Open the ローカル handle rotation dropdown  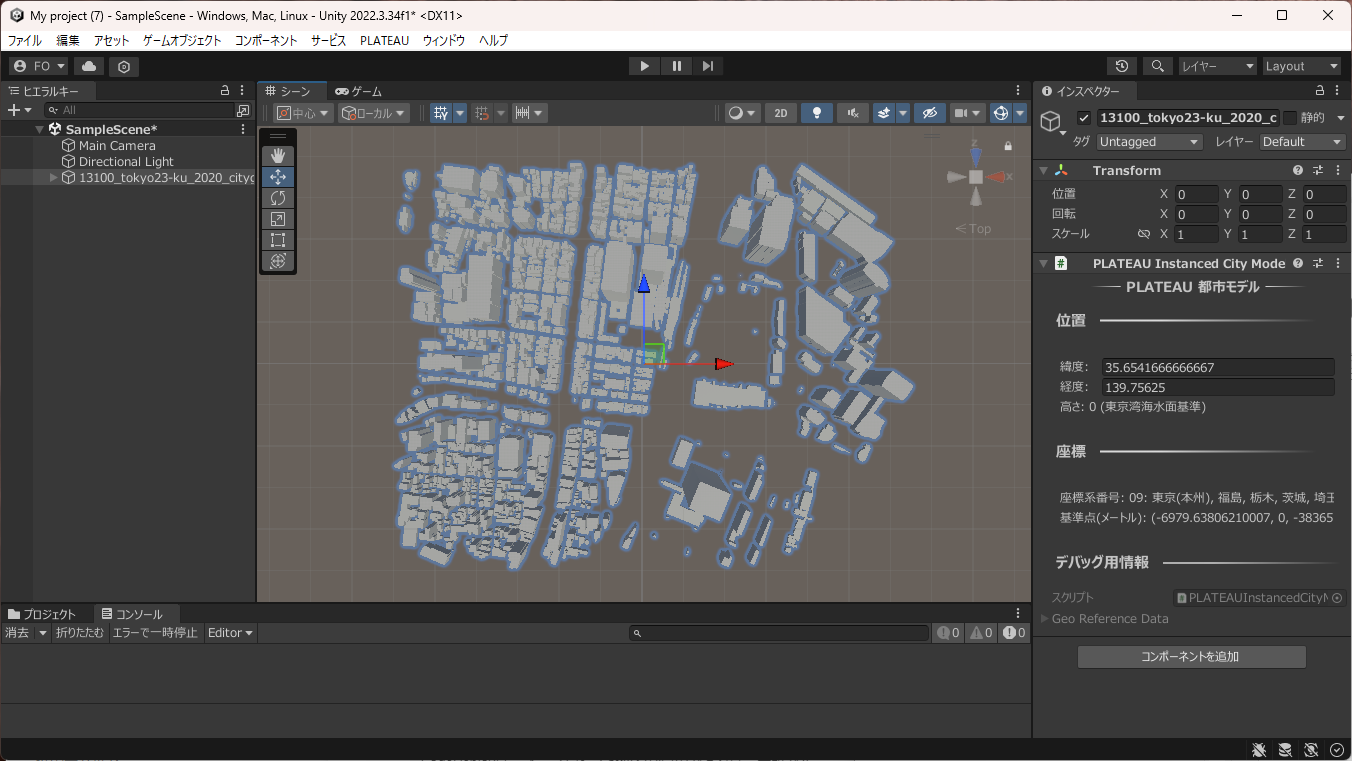375,113
